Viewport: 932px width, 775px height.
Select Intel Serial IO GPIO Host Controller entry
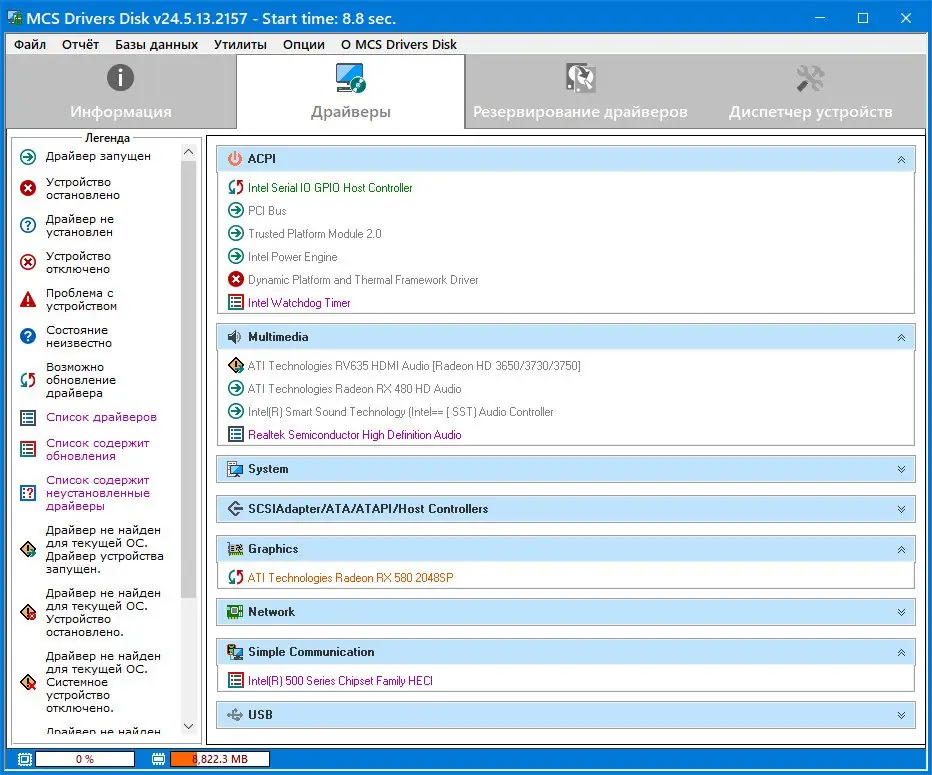330,188
